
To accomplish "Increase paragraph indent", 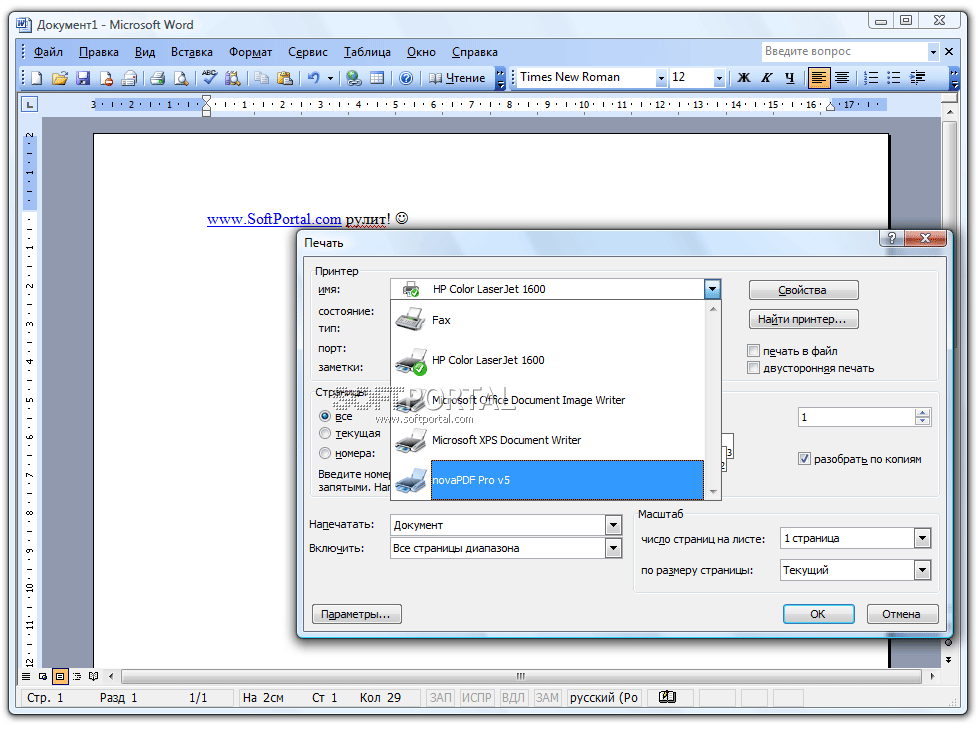I will click(x=917, y=77).
